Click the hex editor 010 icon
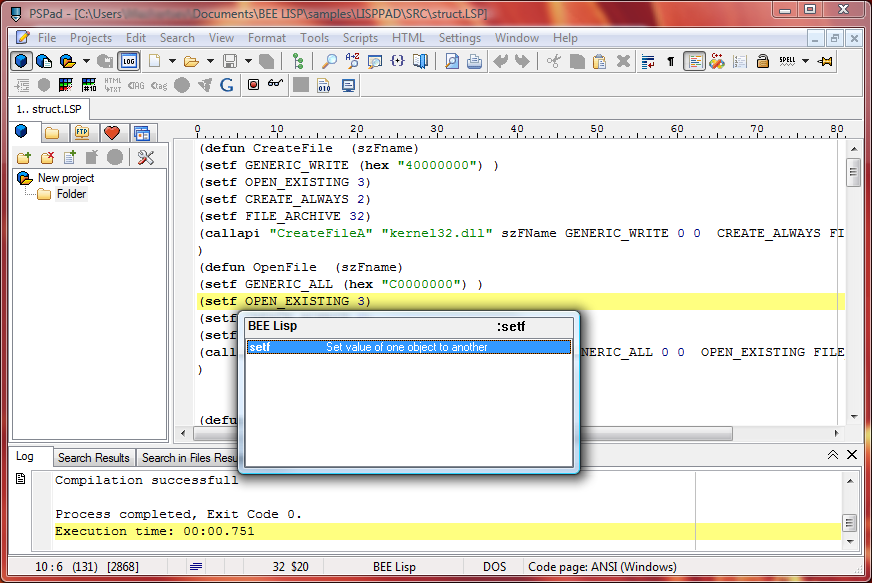The height and width of the screenshot is (583, 872). click(324, 85)
